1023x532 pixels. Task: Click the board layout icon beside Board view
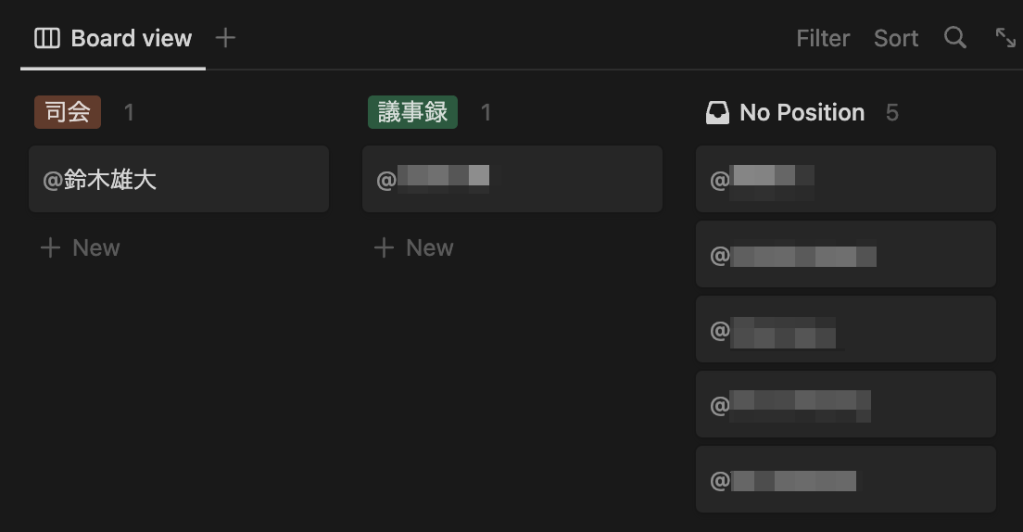coord(47,38)
